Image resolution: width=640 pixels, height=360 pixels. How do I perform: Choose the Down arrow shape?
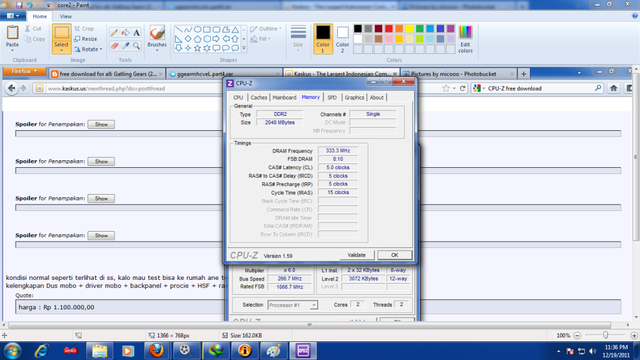tap(179, 48)
